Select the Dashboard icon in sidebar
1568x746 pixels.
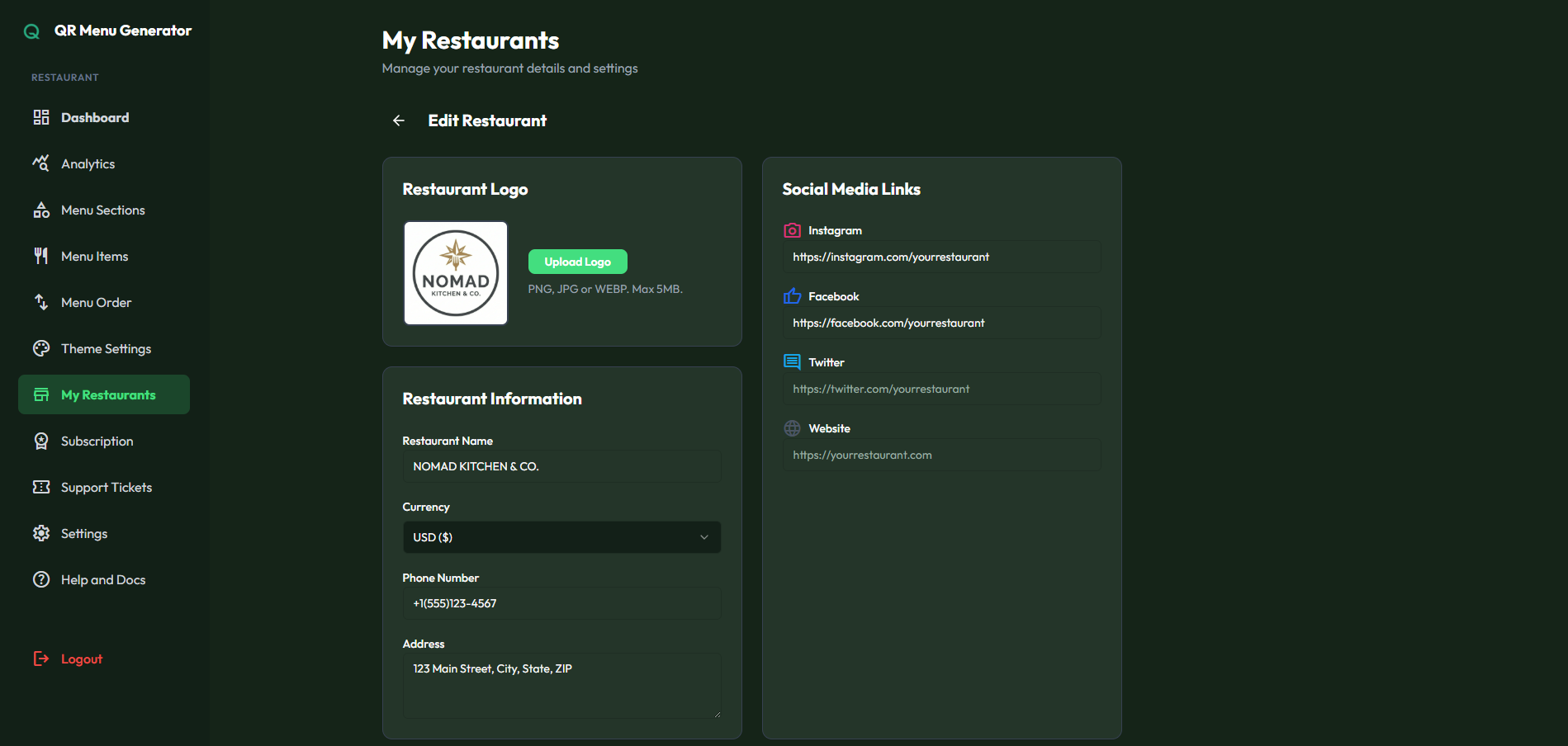[x=40, y=116]
